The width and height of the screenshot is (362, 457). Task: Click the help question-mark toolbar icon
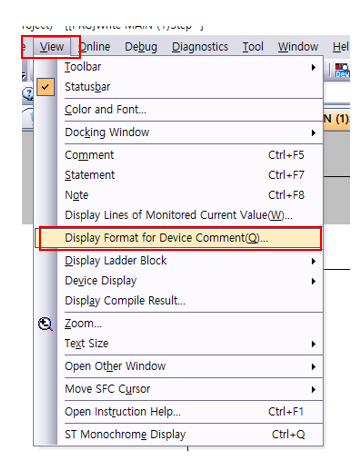(x=28, y=94)
